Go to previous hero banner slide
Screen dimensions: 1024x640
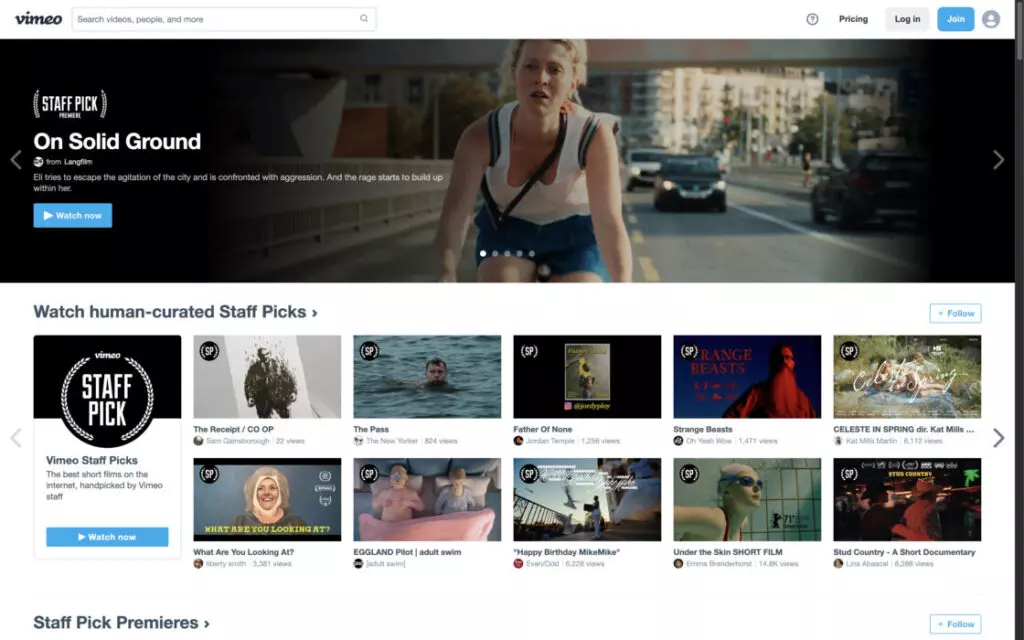16,160
